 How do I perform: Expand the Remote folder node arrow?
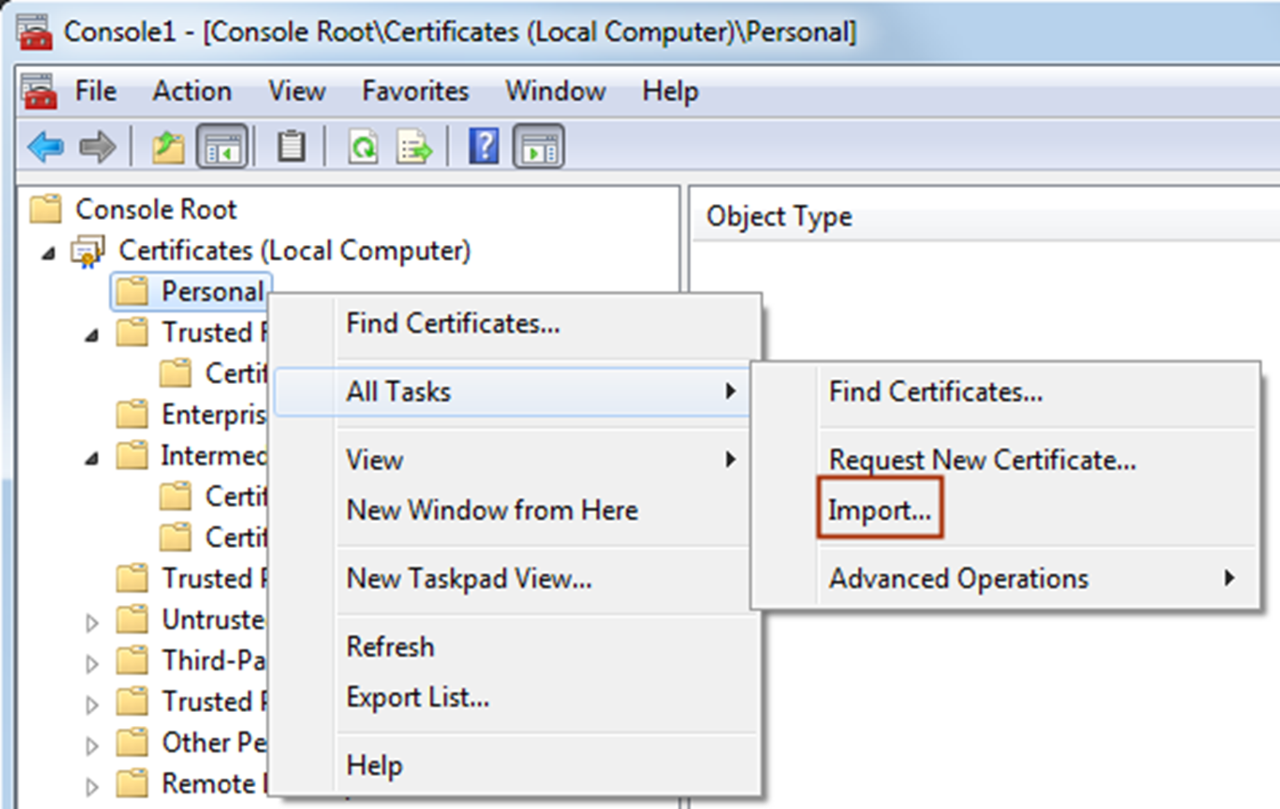click(92, 786)
